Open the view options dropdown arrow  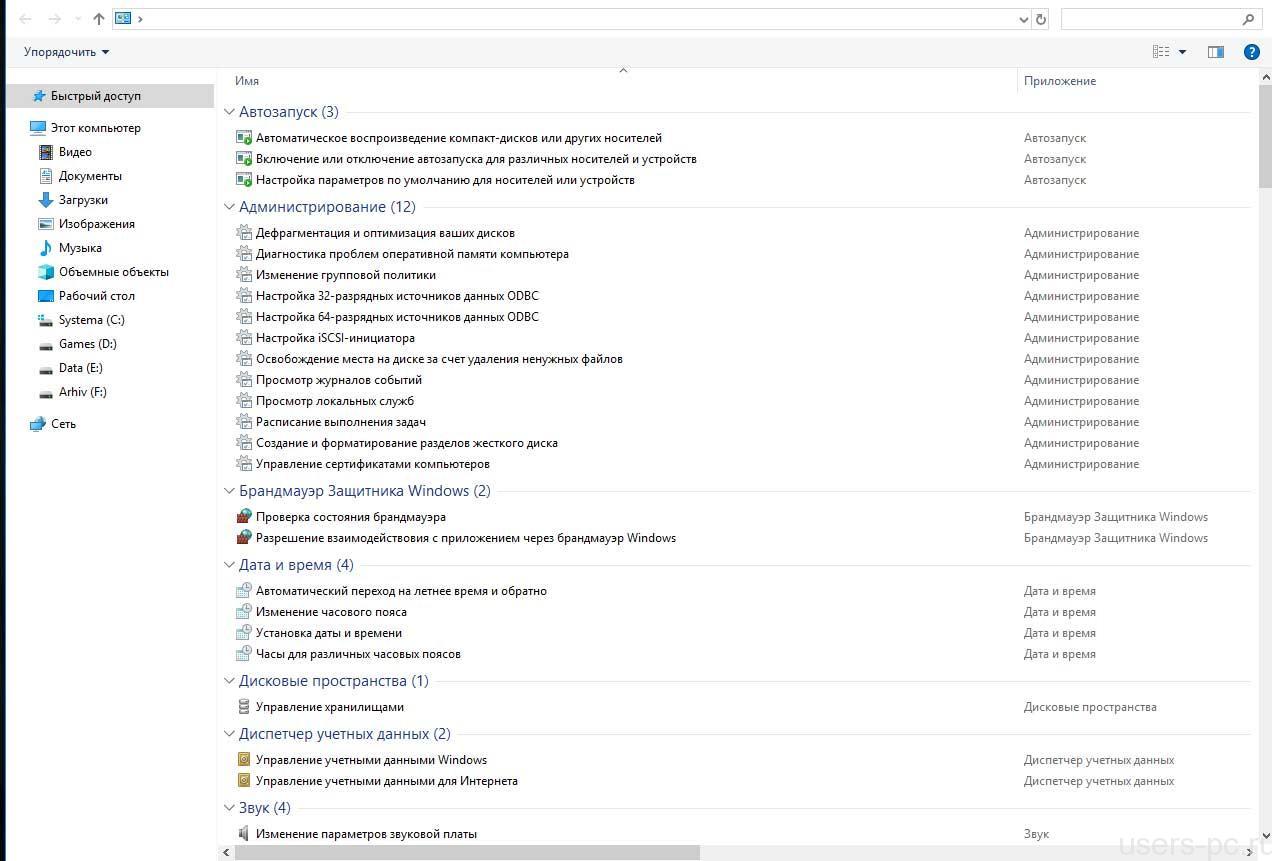(x=1182, y=52)
